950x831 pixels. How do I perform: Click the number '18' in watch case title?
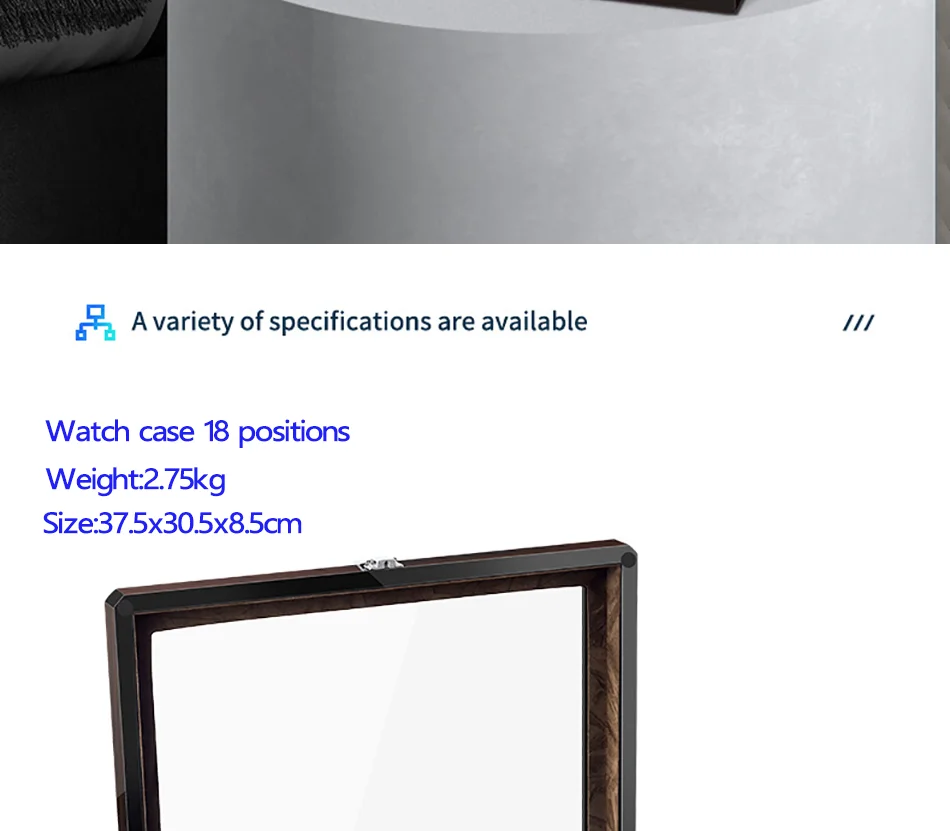coord(216,431)
